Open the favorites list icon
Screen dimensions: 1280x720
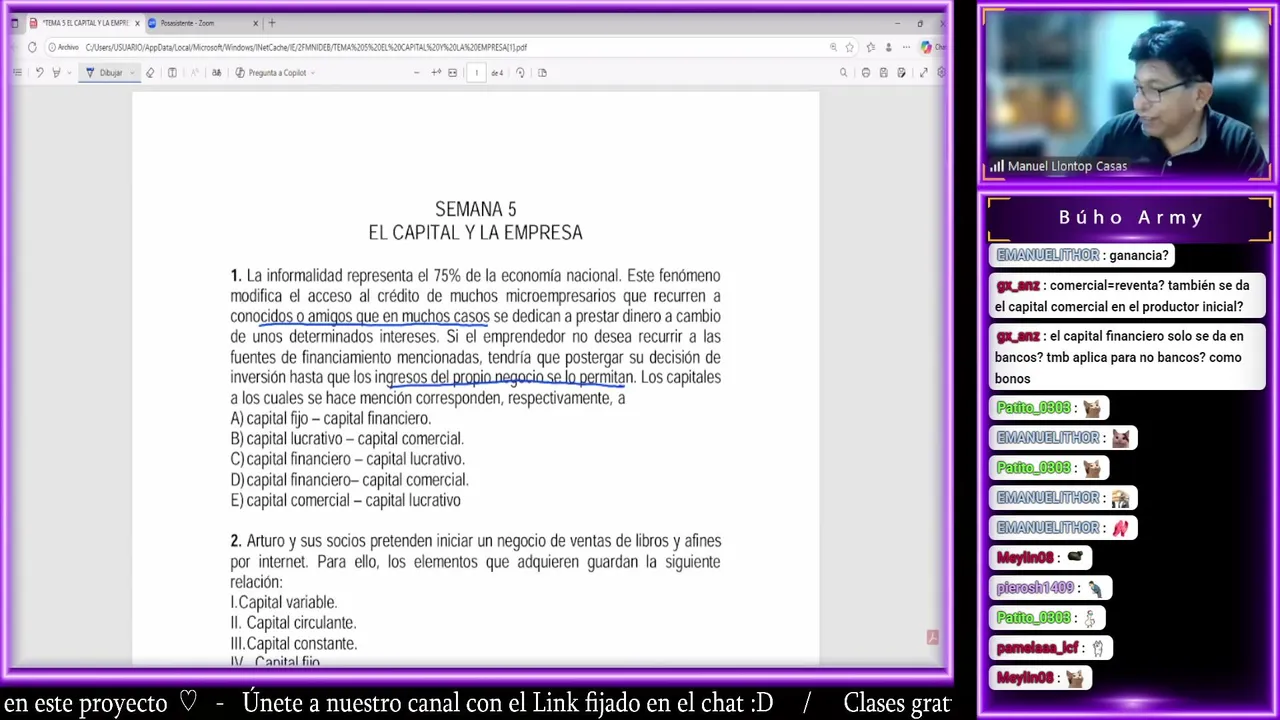[x=870, y=47]
